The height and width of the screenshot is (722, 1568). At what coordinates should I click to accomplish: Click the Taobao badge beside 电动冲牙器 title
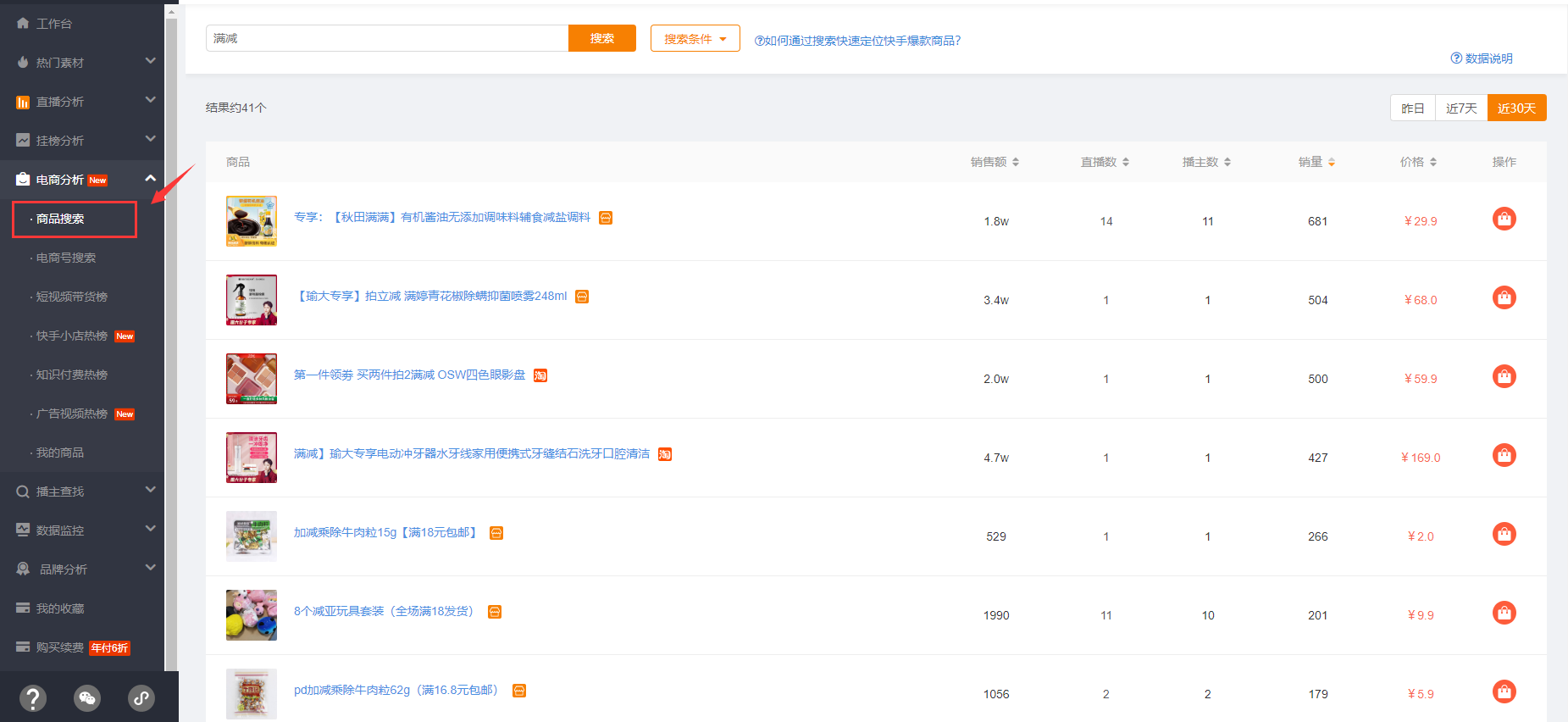pyautogui.click(x=665, y=454)
